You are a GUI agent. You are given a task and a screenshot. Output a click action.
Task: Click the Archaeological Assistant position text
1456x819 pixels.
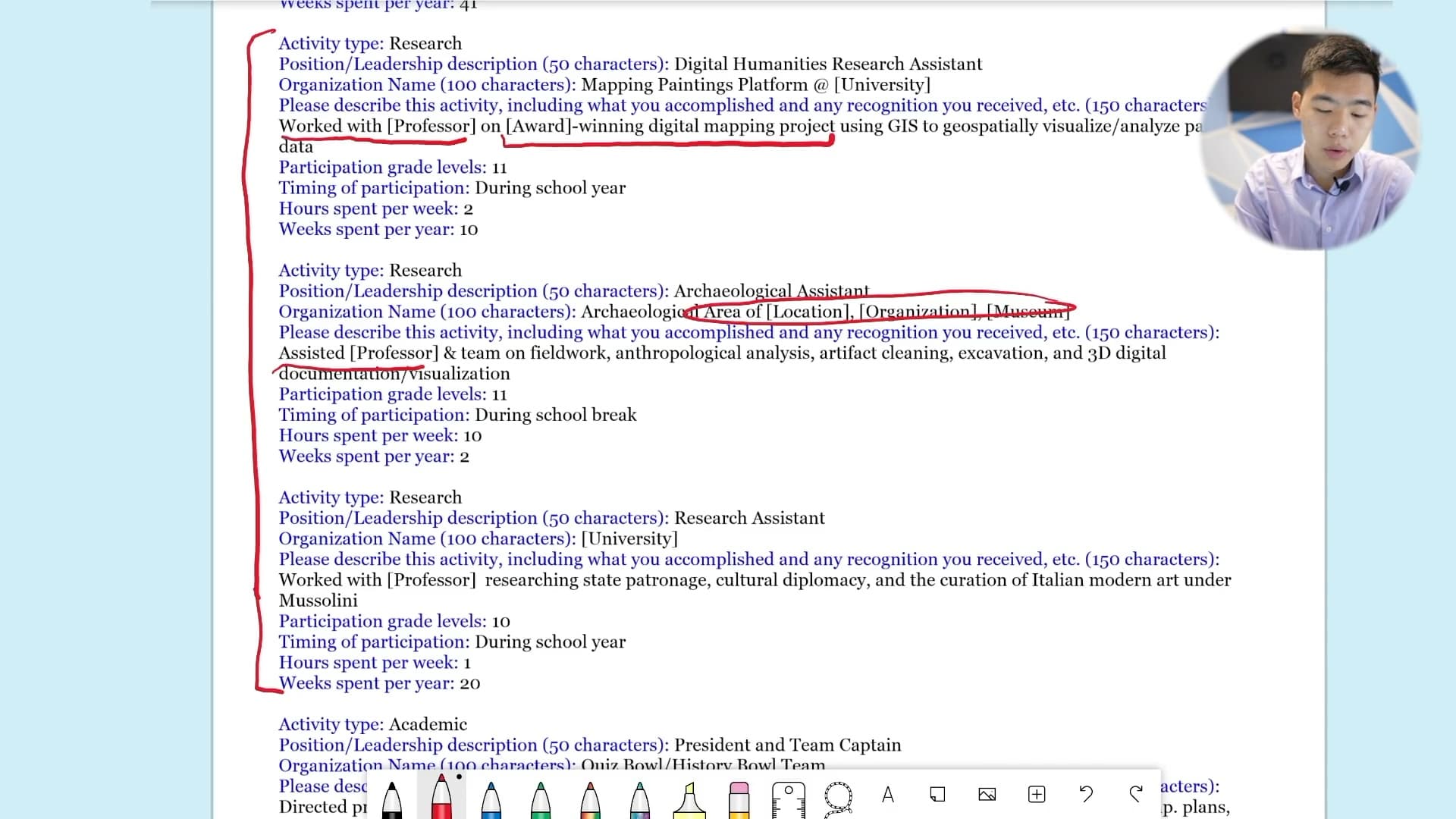point(771,291)
